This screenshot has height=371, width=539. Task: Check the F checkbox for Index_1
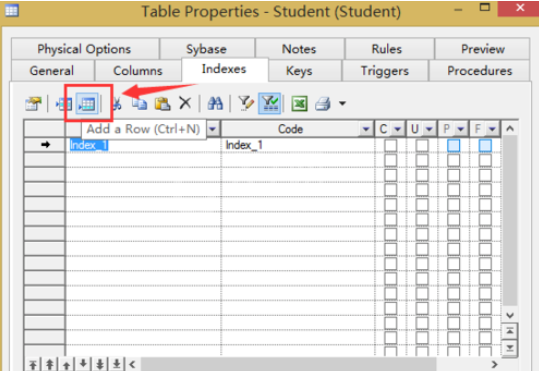(x=485, y=145)
